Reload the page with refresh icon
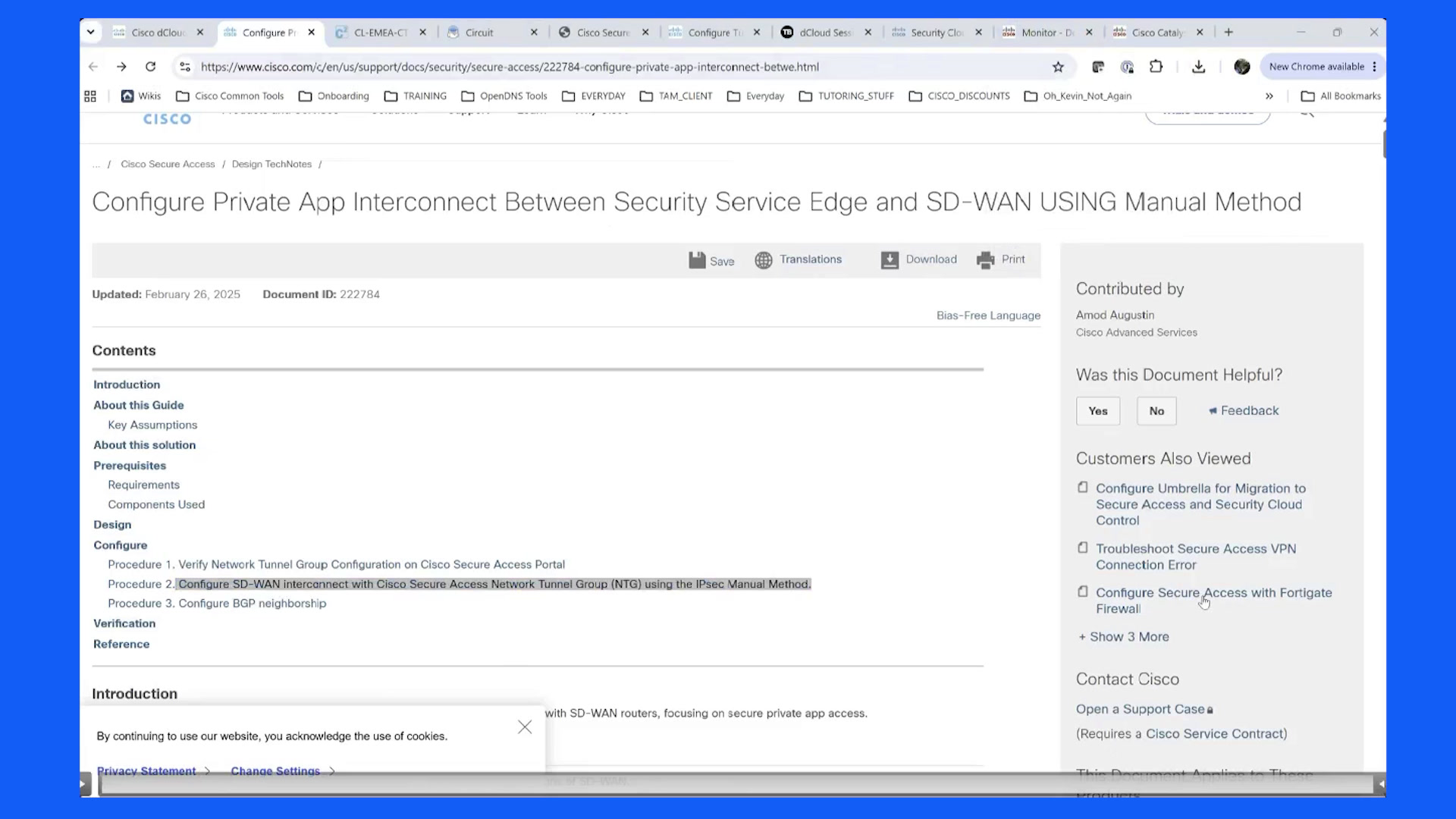The height and width of the screenshot is (819, 1456). tap(150, 67)
